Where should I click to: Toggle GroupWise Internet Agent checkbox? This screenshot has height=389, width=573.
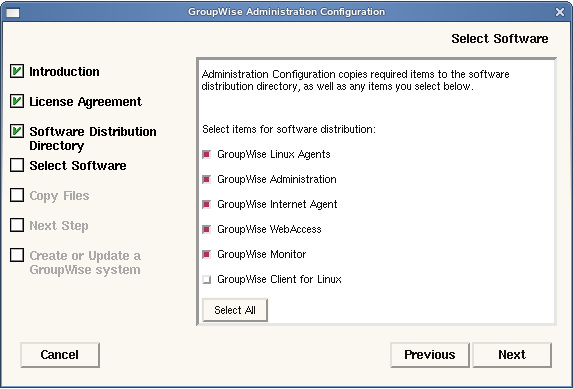(207, 204)
